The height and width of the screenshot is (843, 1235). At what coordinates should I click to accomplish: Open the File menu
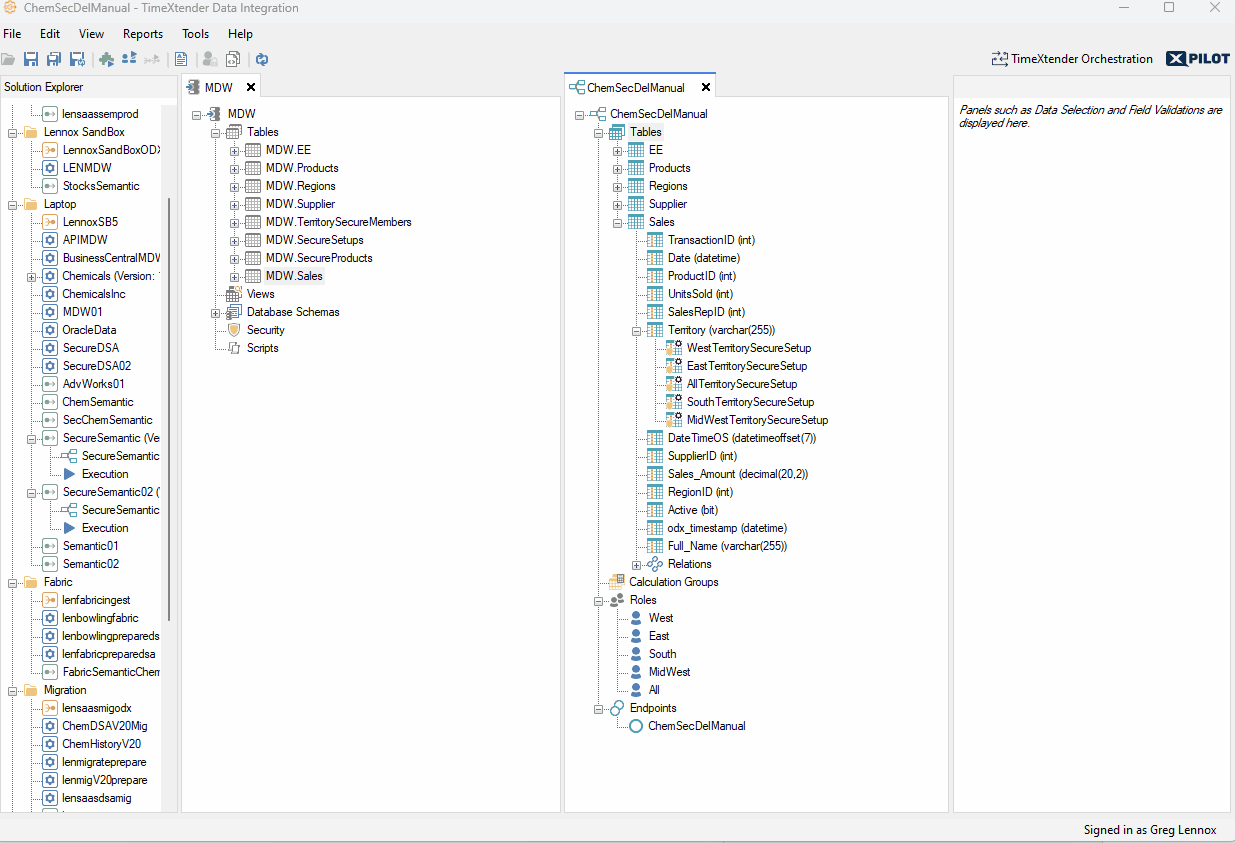pyautogui.click(x=12, y=34)
